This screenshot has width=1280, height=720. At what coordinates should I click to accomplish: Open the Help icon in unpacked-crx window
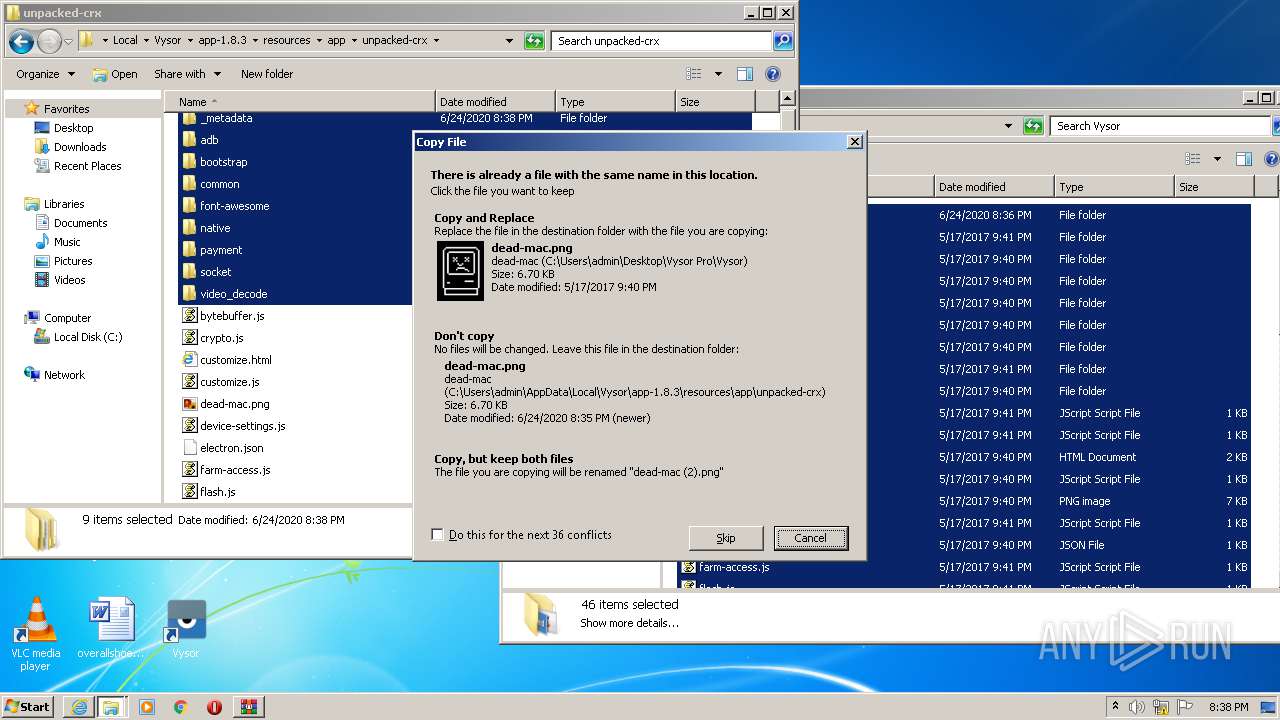tap(772, 74)
